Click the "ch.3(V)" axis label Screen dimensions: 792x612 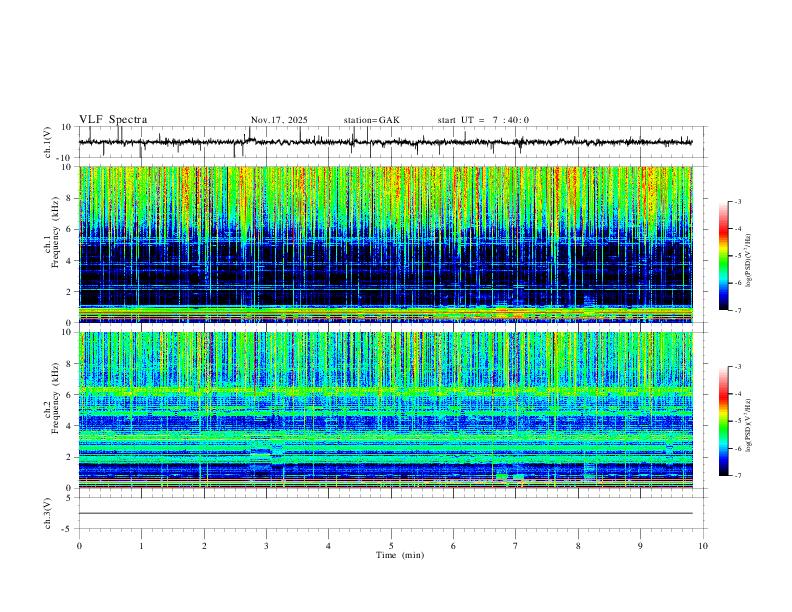tap(48, 513)
